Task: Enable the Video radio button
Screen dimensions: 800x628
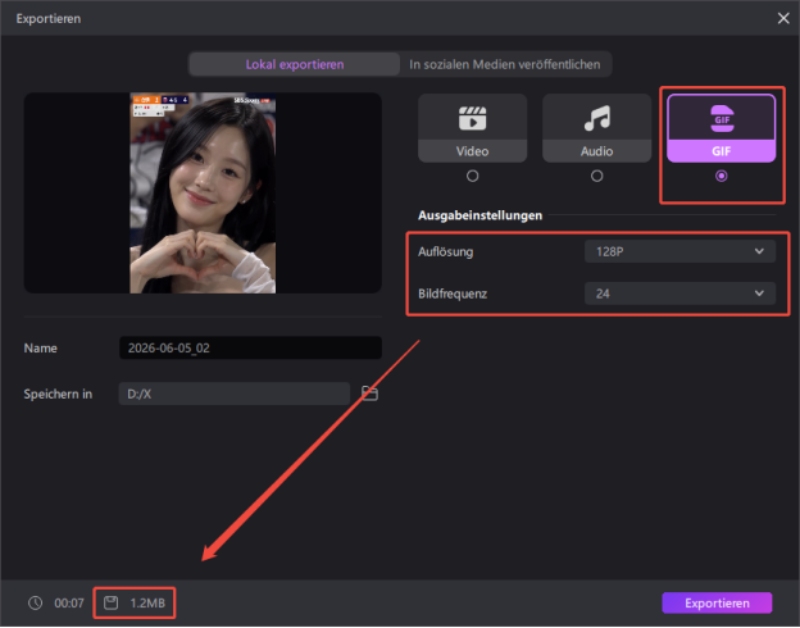Action: click(472, 176)
